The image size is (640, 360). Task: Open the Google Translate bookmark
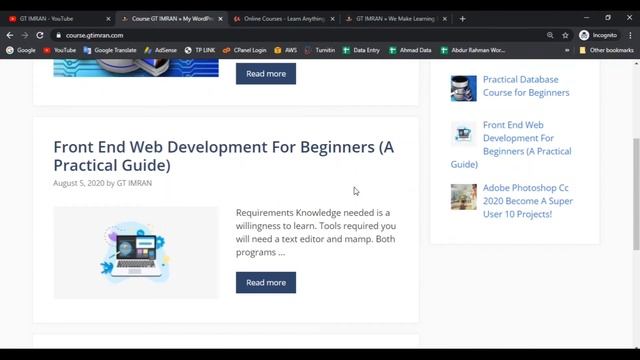[x=110, y=50]
